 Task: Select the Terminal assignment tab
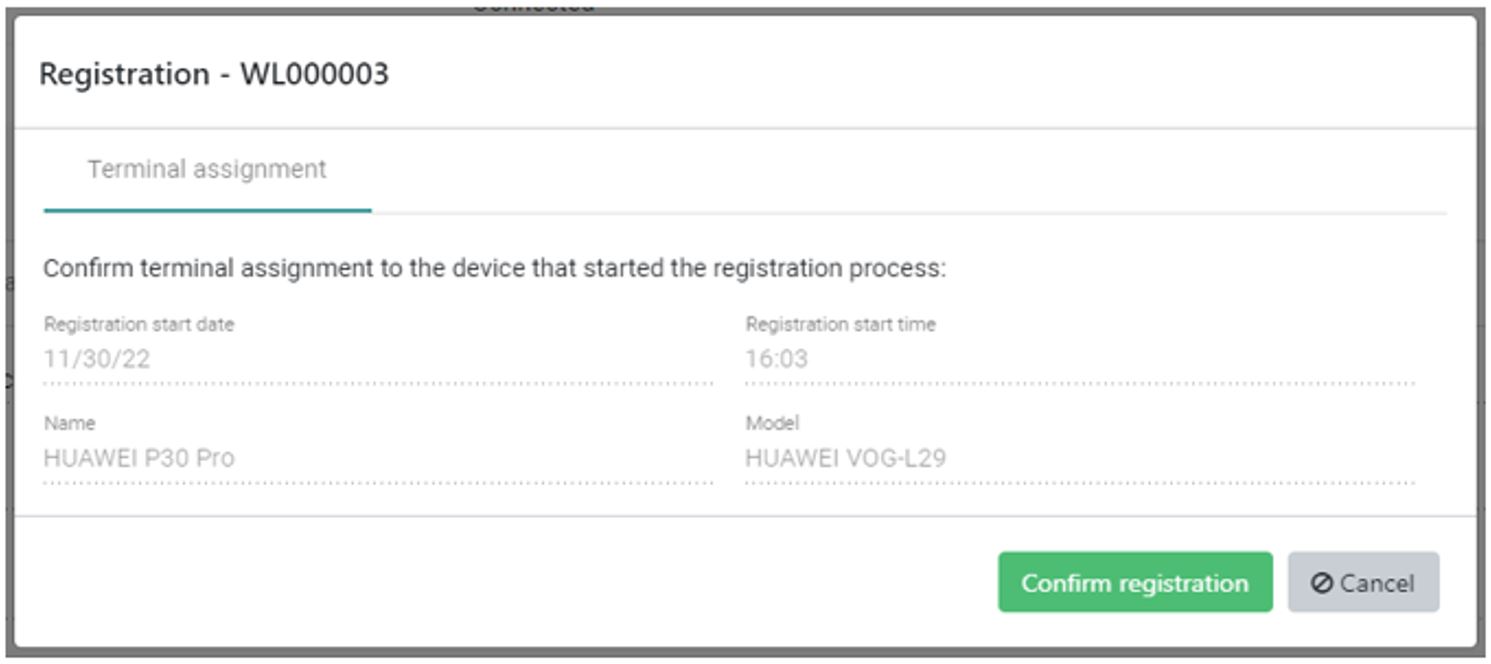pos(207,170)
